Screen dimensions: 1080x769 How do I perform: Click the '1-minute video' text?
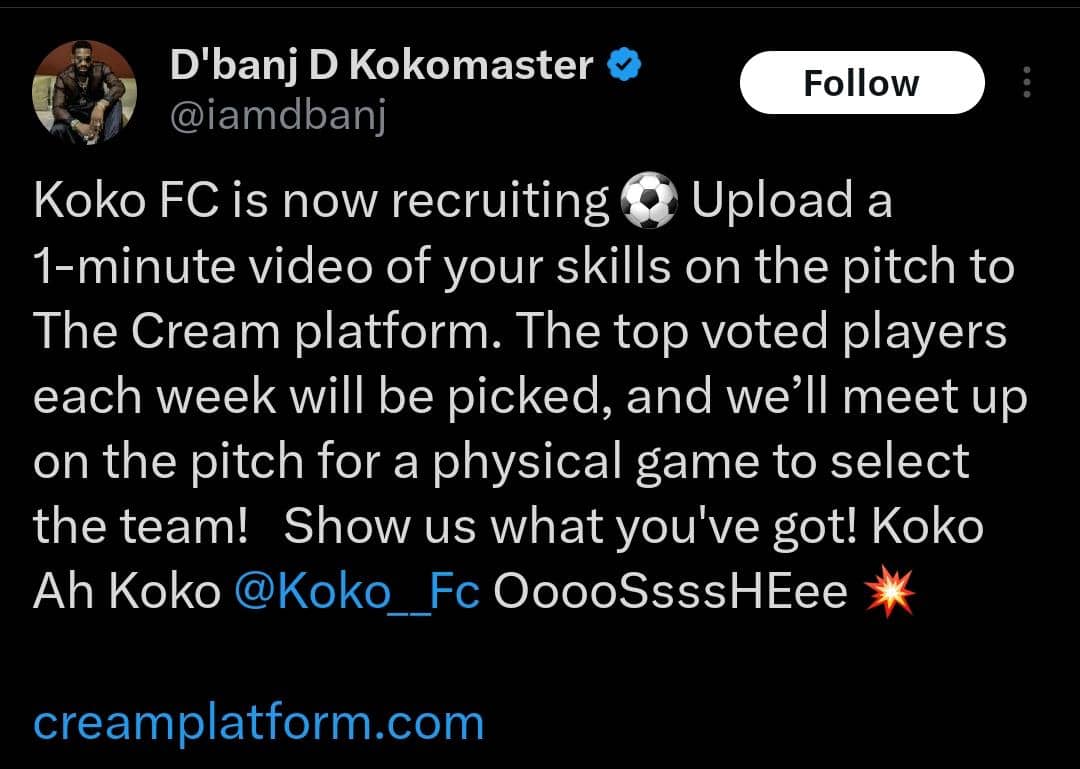[203, 267]
